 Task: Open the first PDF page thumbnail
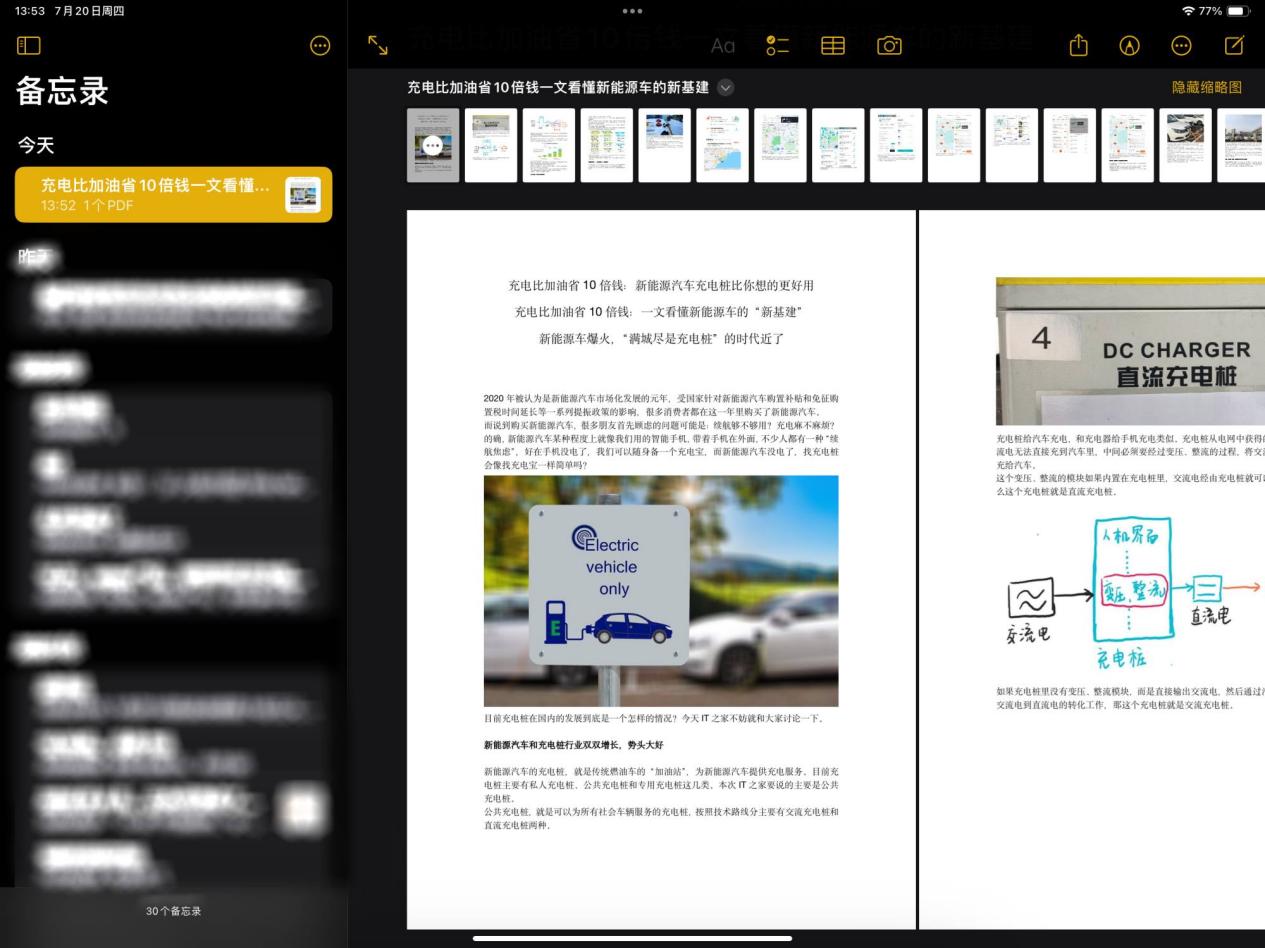pos(432,144)
